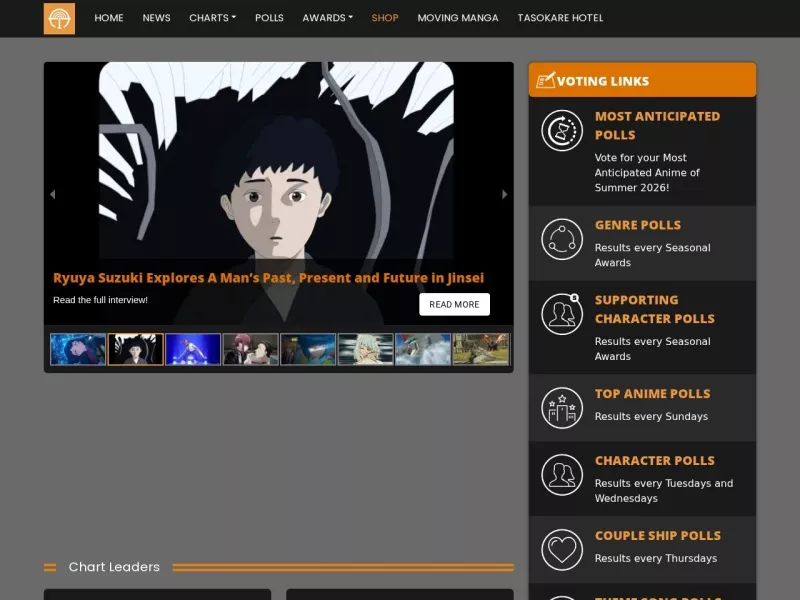The height and width of the screenshot is (600, 800).
Task: Open the Most Anticipated Polls hourglass icon
Action: pyautogui.click(x=562, y=131)
